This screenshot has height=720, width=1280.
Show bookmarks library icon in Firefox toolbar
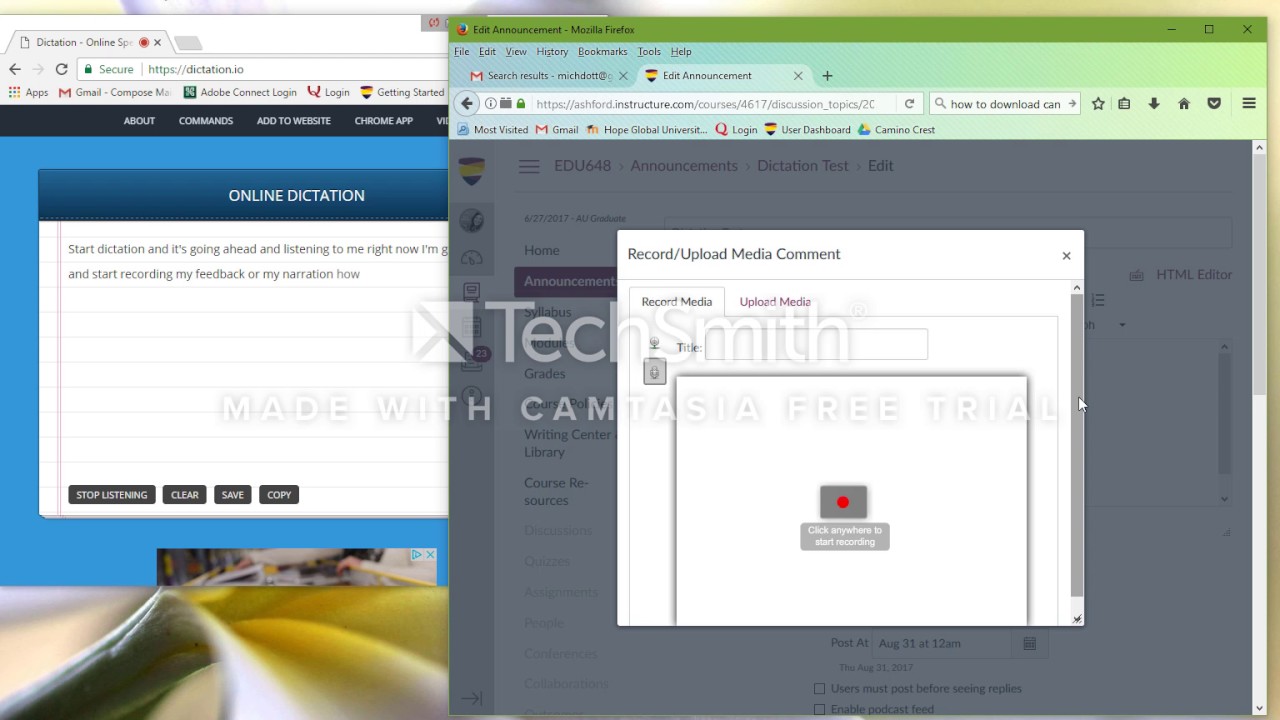[1124, 103]
